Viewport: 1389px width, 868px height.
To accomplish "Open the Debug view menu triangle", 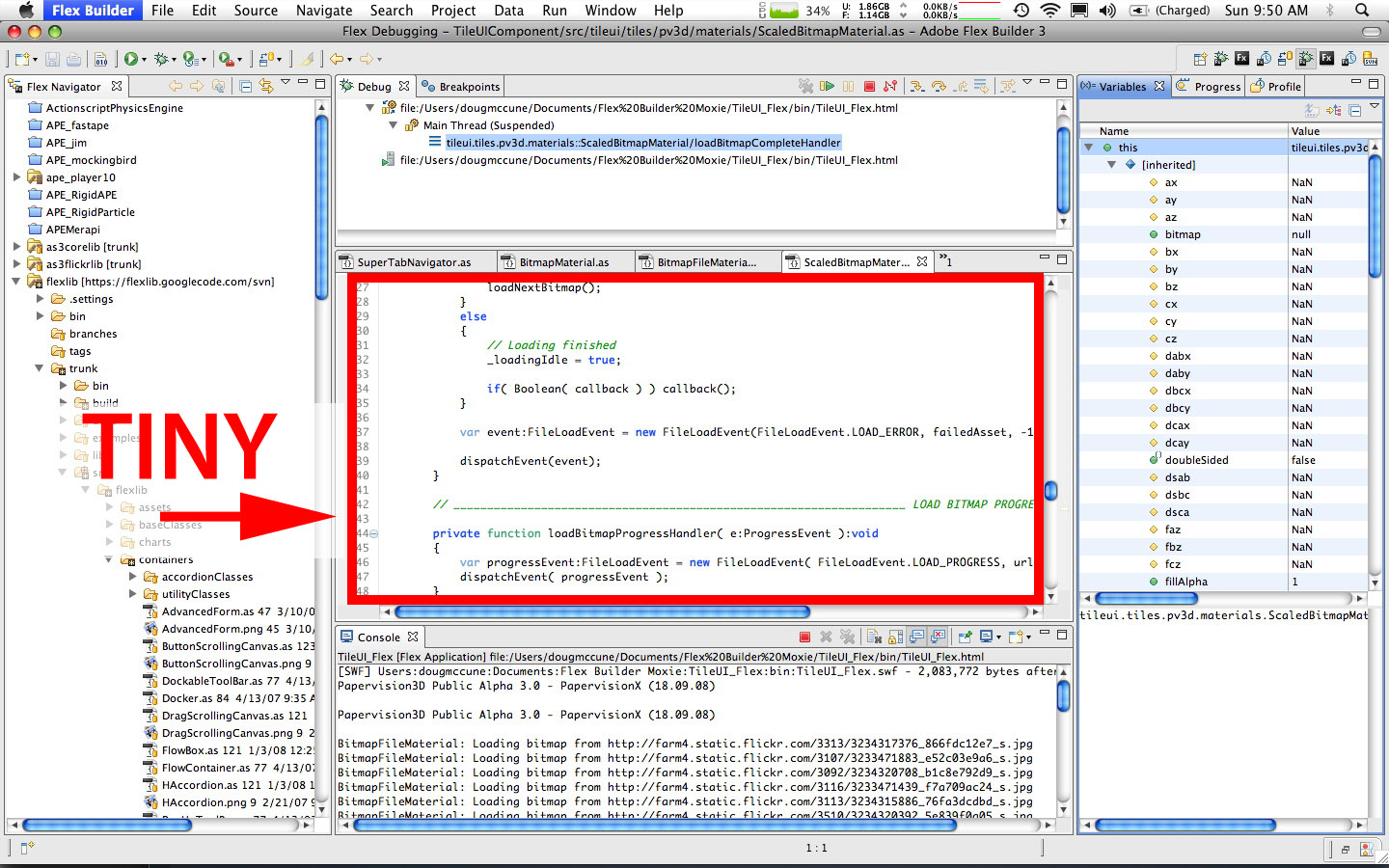I will [x=1027, y=82].
